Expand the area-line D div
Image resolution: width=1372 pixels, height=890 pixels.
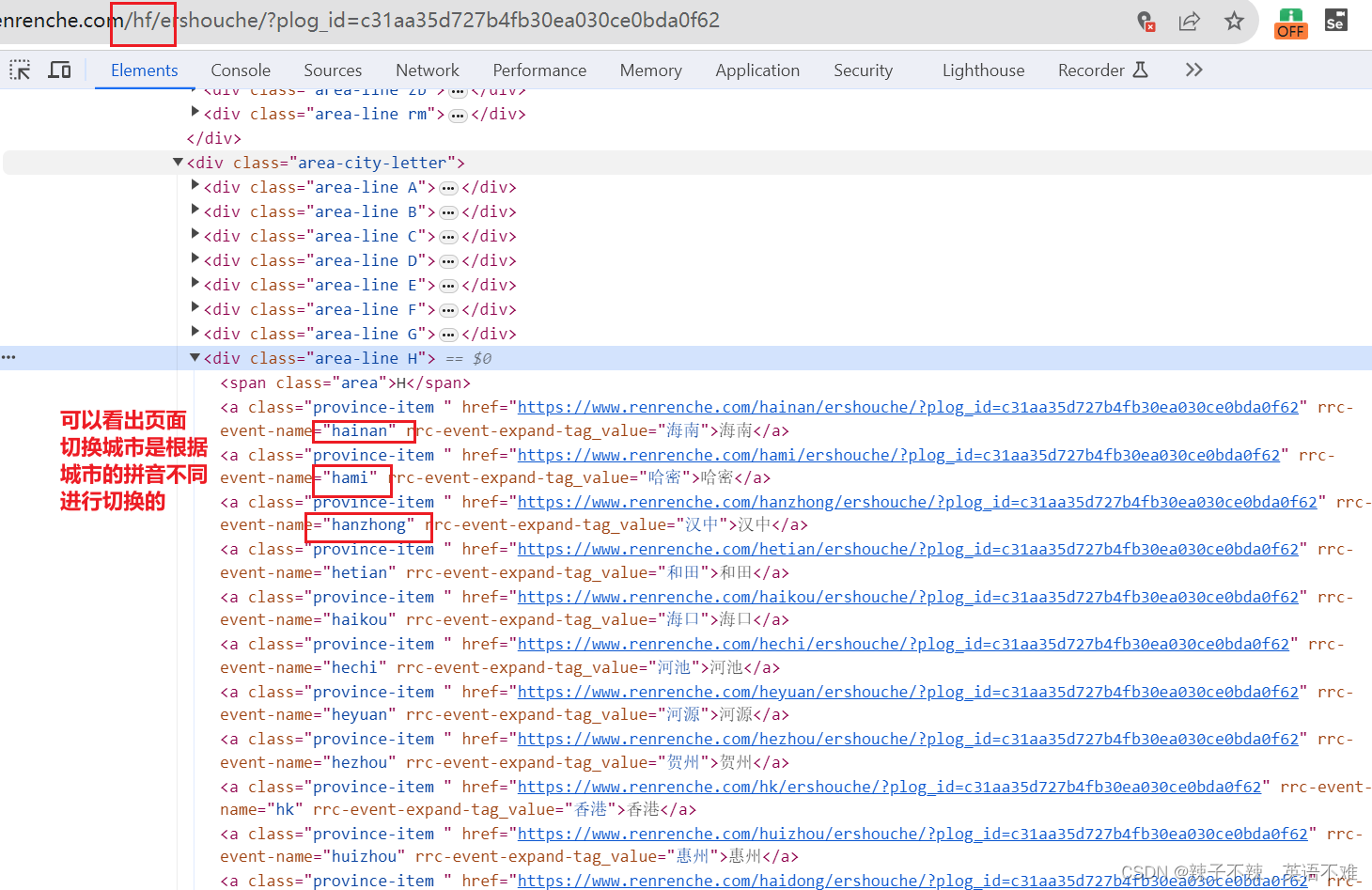click(x=195, y=259)
